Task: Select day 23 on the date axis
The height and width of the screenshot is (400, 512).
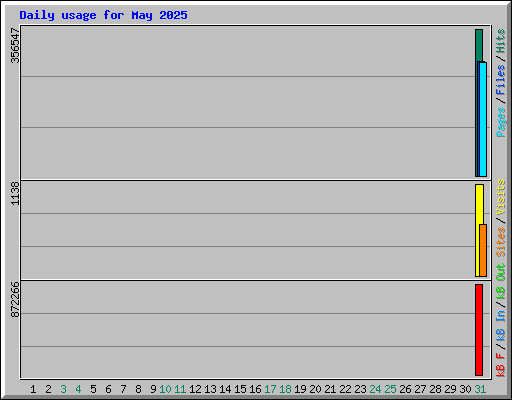Action: pyautogui.click(x=360, y=389)
